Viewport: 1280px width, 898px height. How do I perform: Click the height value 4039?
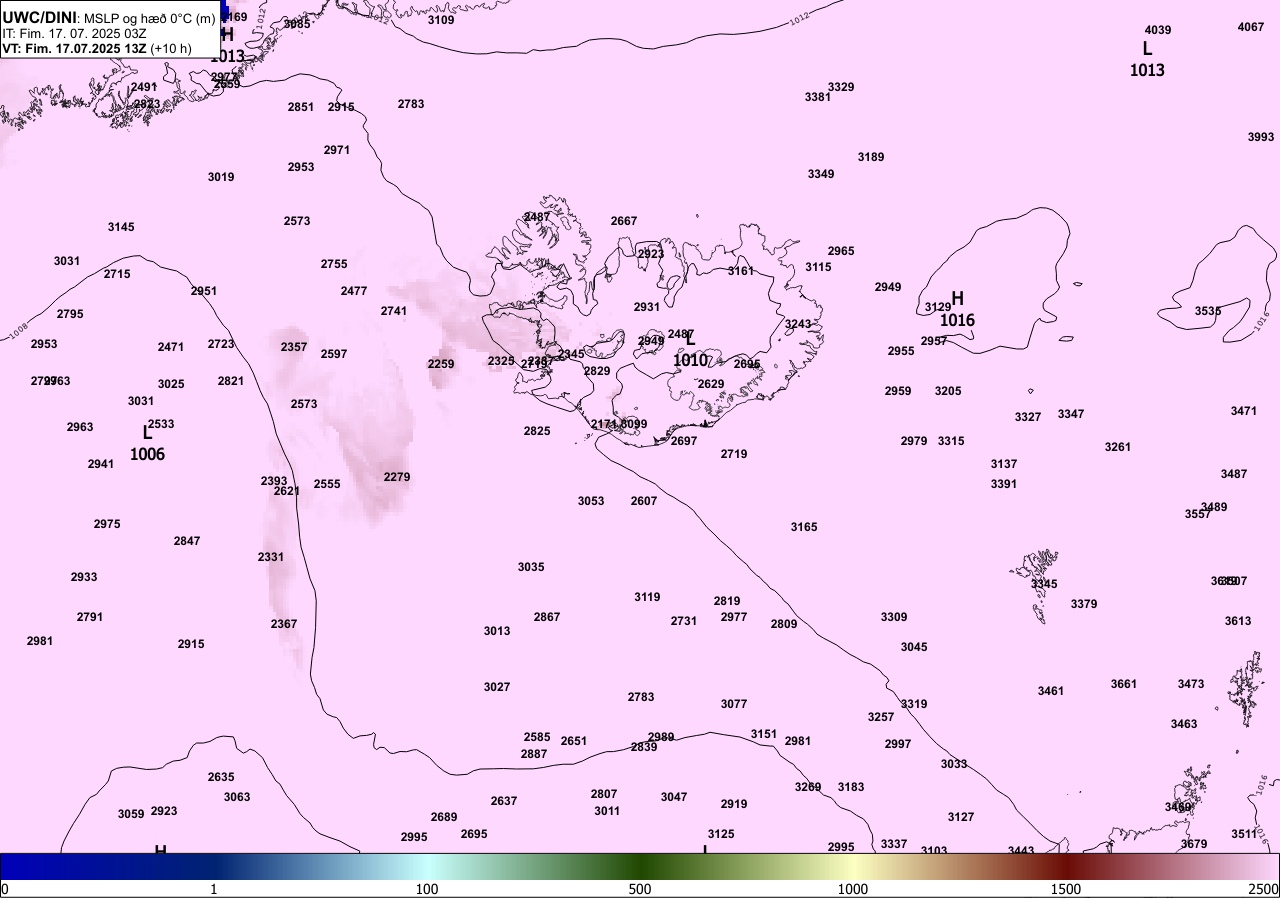(x=1158, y=30)
